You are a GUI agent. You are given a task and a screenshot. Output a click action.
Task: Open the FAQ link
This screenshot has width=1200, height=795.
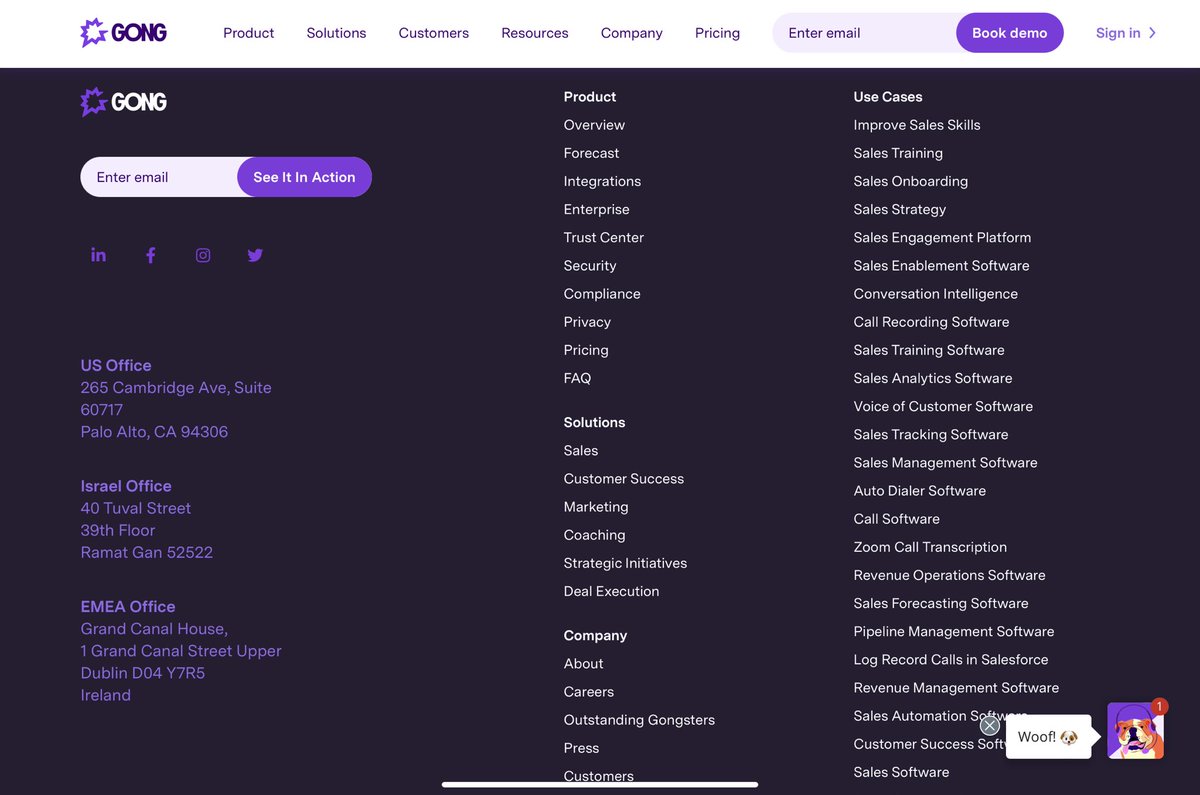[x=577, y=378]
